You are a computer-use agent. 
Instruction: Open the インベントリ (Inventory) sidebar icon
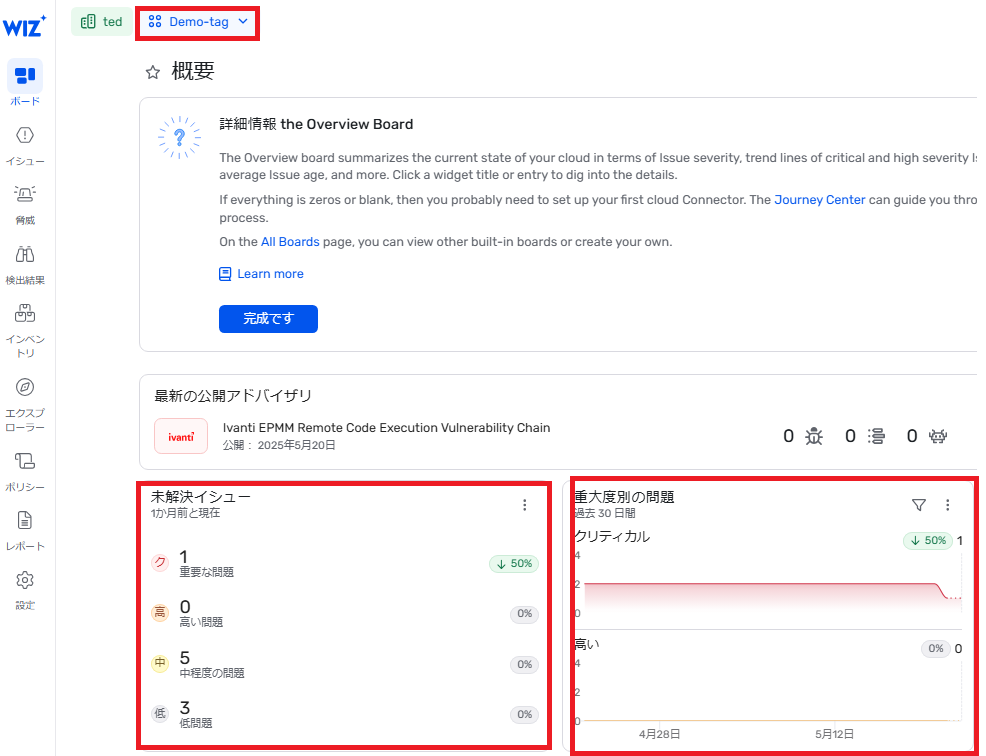point(25,315)
